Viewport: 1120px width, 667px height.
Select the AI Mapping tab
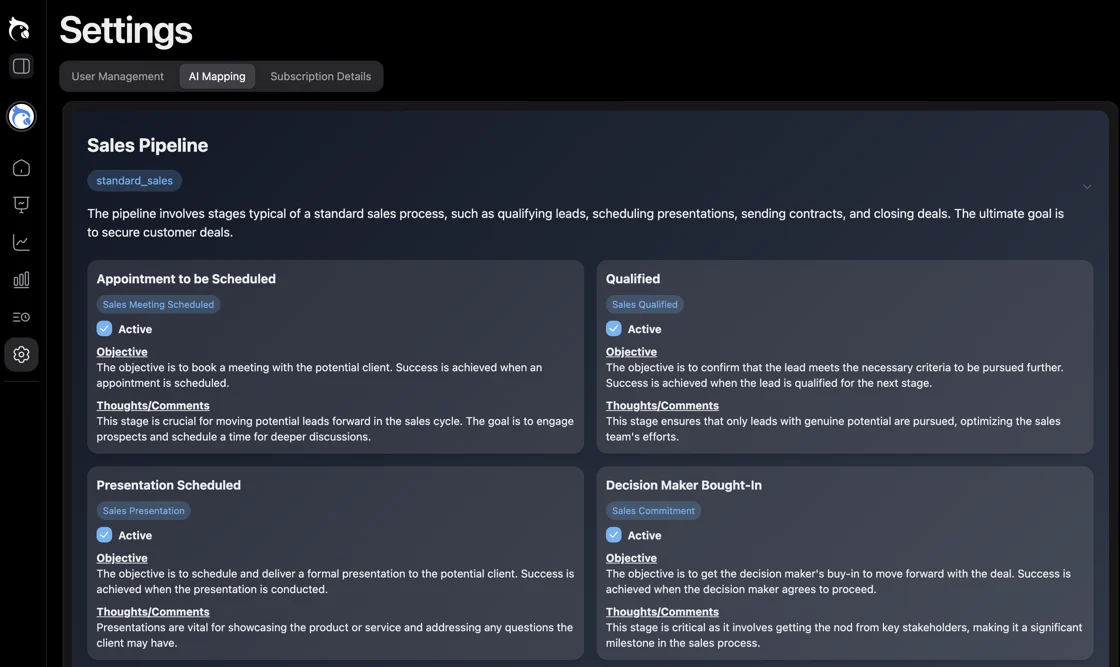coord(217,77)
